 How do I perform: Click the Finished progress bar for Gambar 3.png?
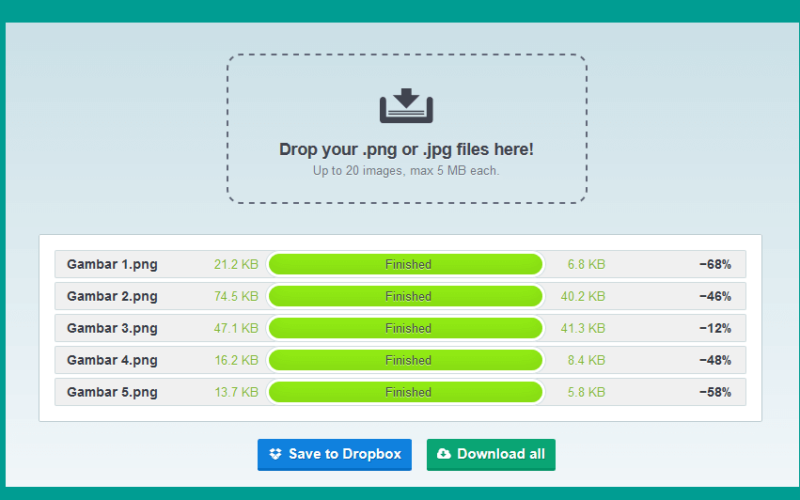point(406,328)
